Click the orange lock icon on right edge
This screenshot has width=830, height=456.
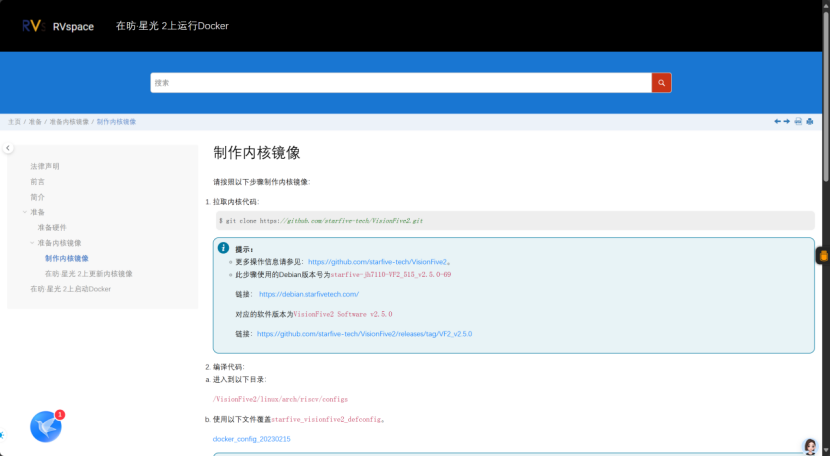point(823,256)
